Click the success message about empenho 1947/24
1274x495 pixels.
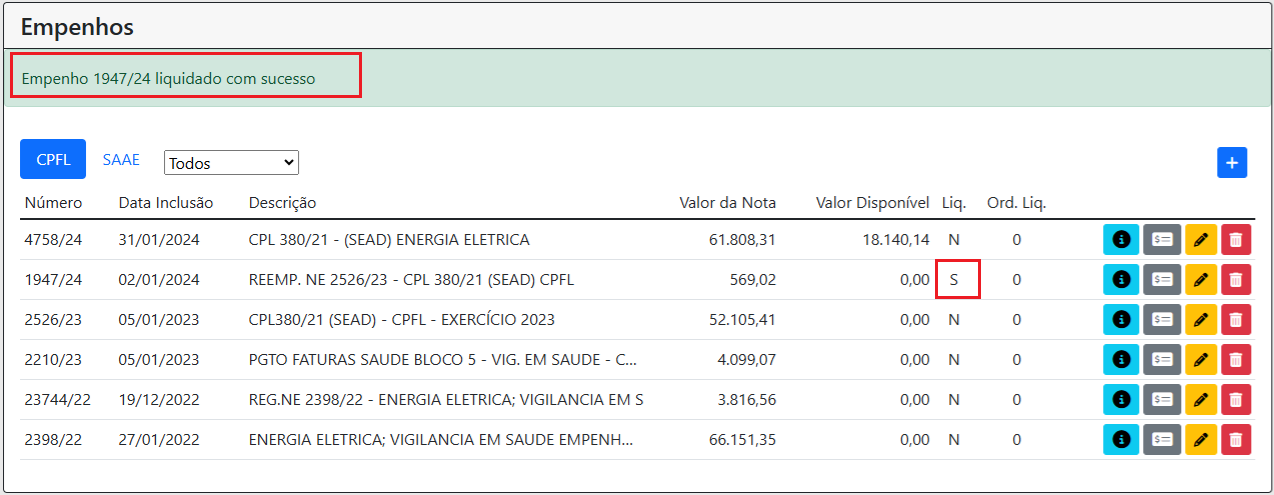[168, 78]
